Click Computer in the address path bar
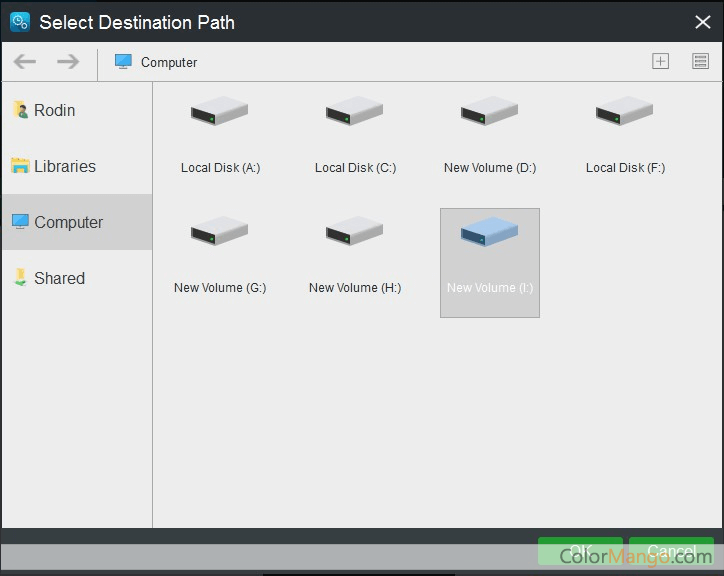 pyautogui.click(x=168, y=62)
